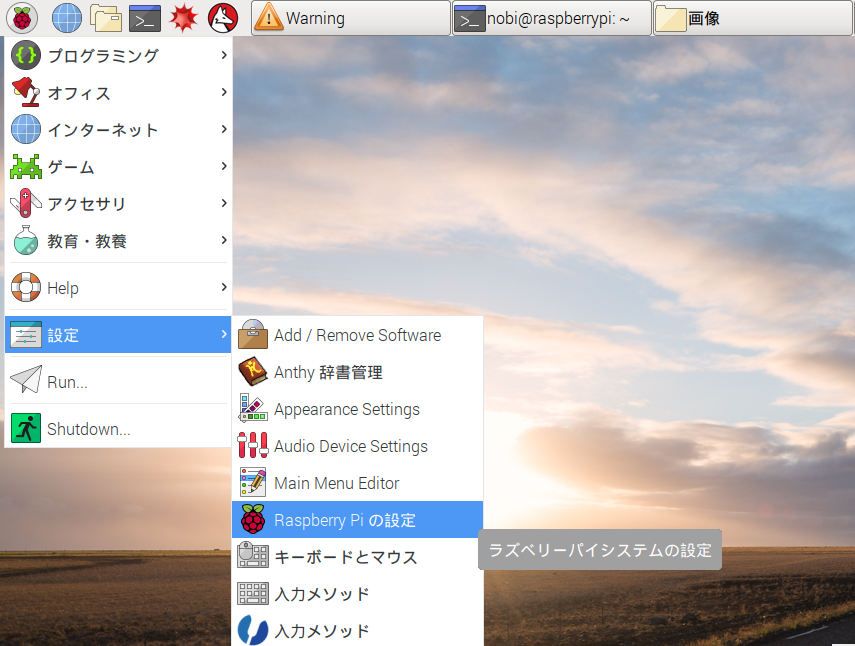Launch the terminal from the panel launcher
855x646 pixels.
(145, 19)
